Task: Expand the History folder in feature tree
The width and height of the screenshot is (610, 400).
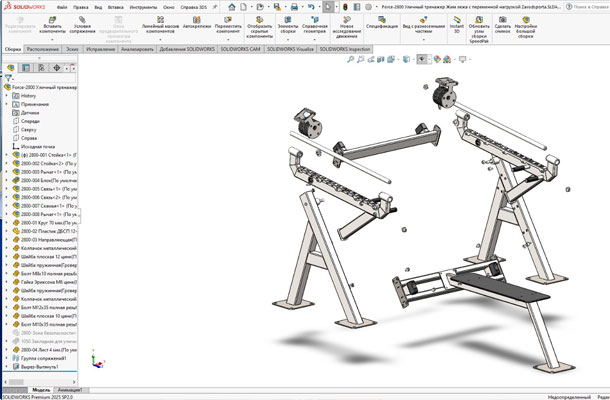Action: pyautogui.click(x=7, y=95)
